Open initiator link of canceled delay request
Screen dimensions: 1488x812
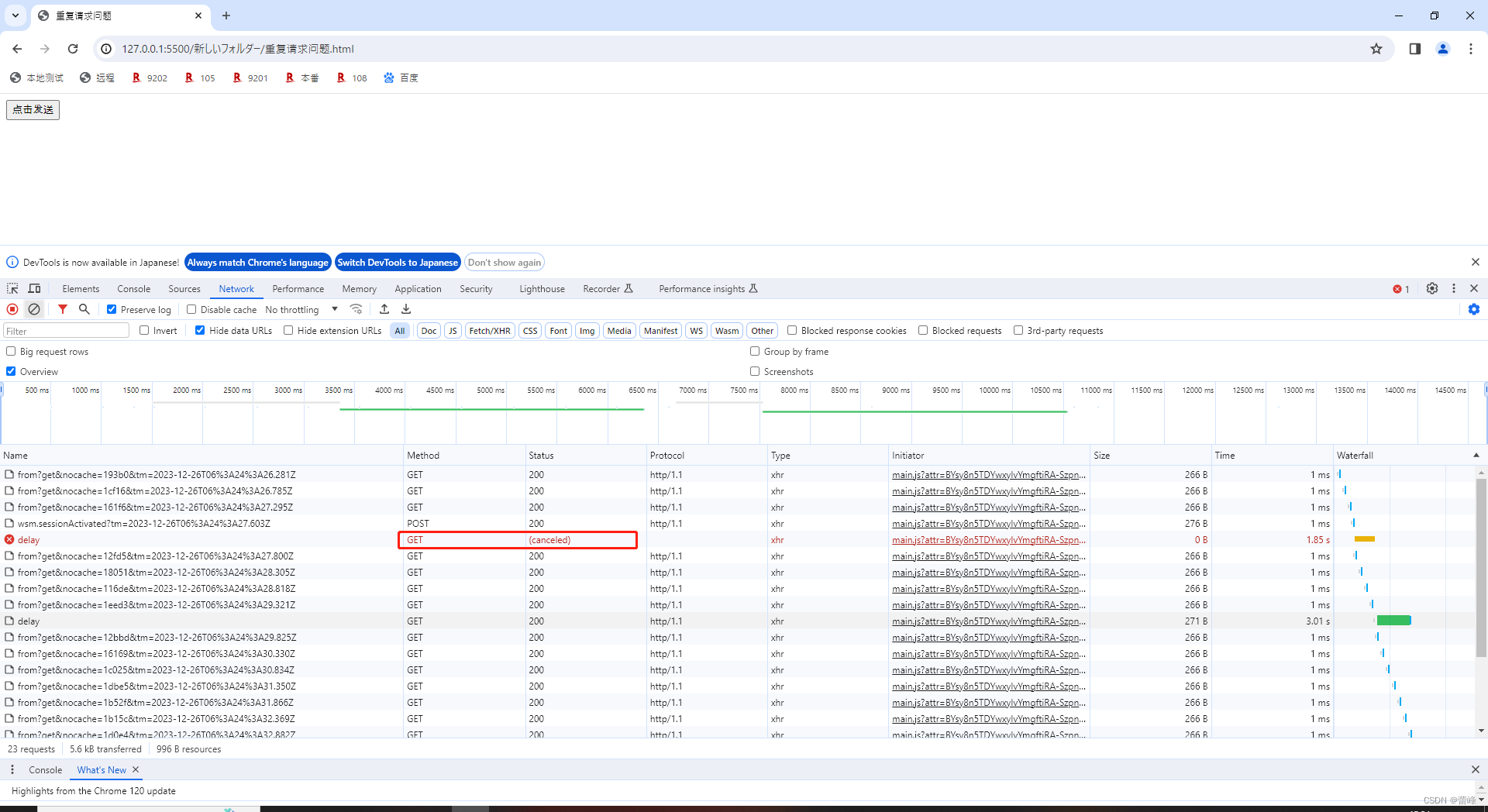pos(988,539)
